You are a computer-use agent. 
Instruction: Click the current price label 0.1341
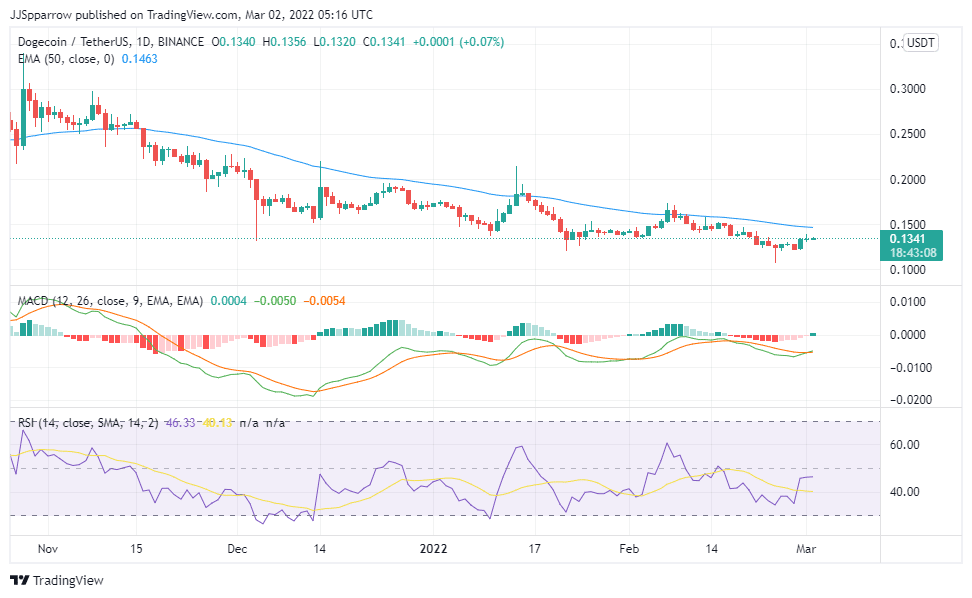pyautogui.click(x=915, y=238)
